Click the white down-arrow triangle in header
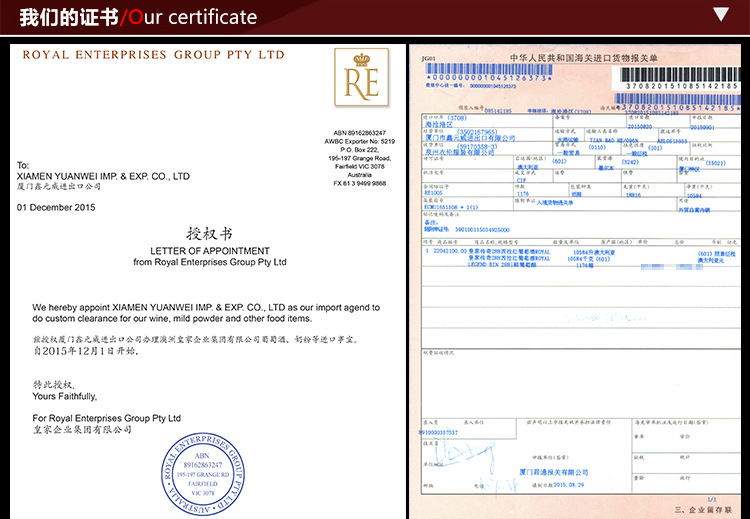The image size is (750, 519). [721, 14]
